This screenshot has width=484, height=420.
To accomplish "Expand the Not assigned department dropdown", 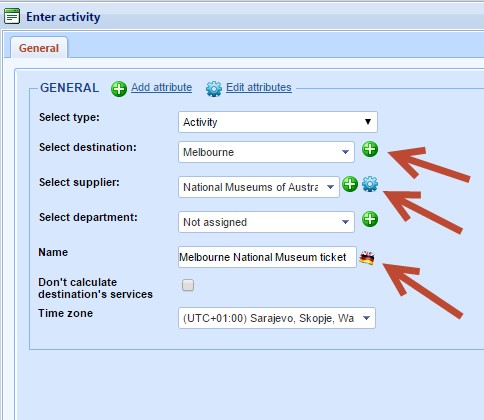I will tap(266, 222).
